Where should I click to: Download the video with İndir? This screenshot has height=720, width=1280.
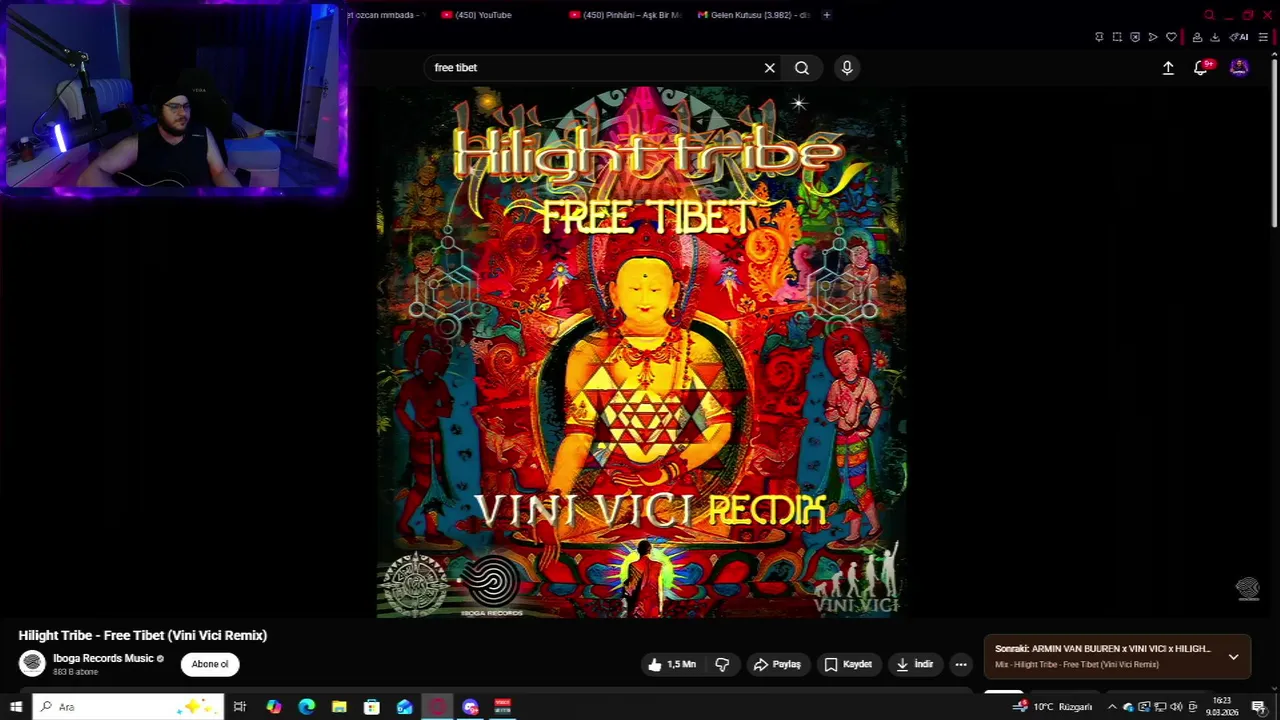coord(914,664)
